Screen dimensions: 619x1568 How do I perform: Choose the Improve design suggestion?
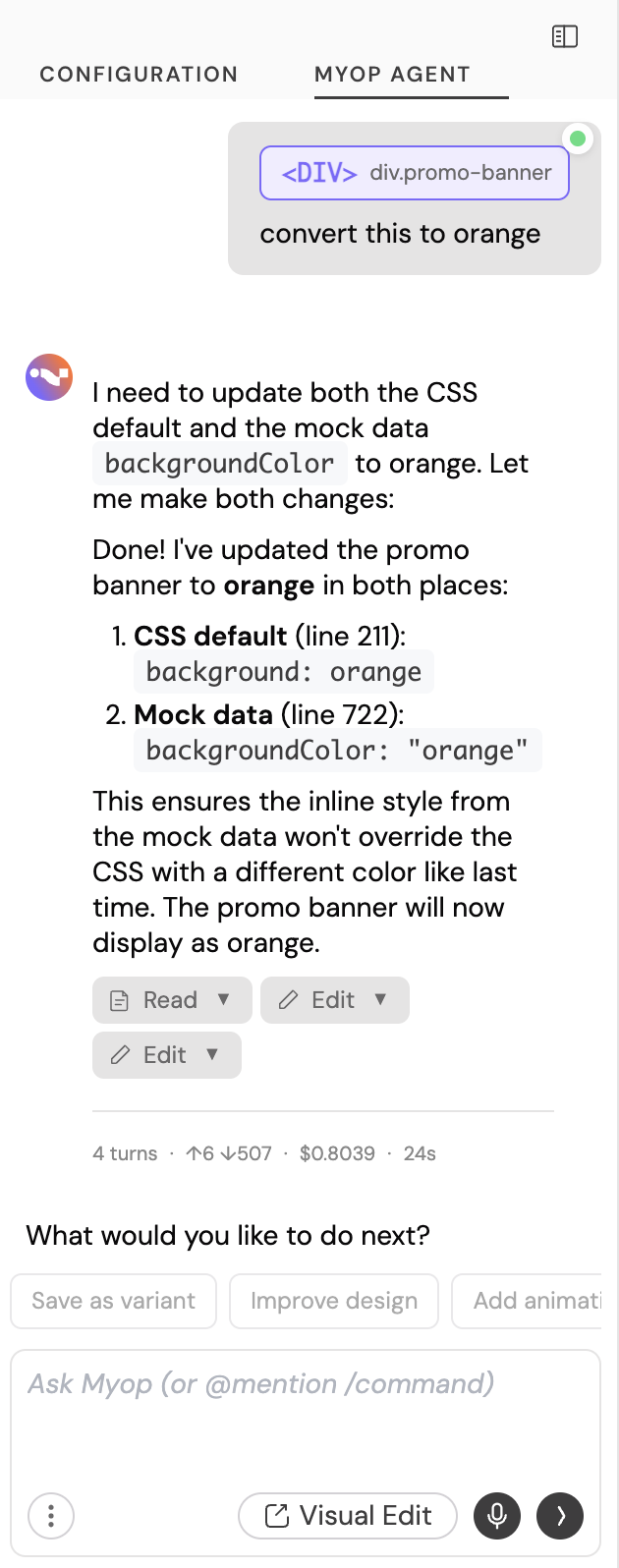point(334,1301)
